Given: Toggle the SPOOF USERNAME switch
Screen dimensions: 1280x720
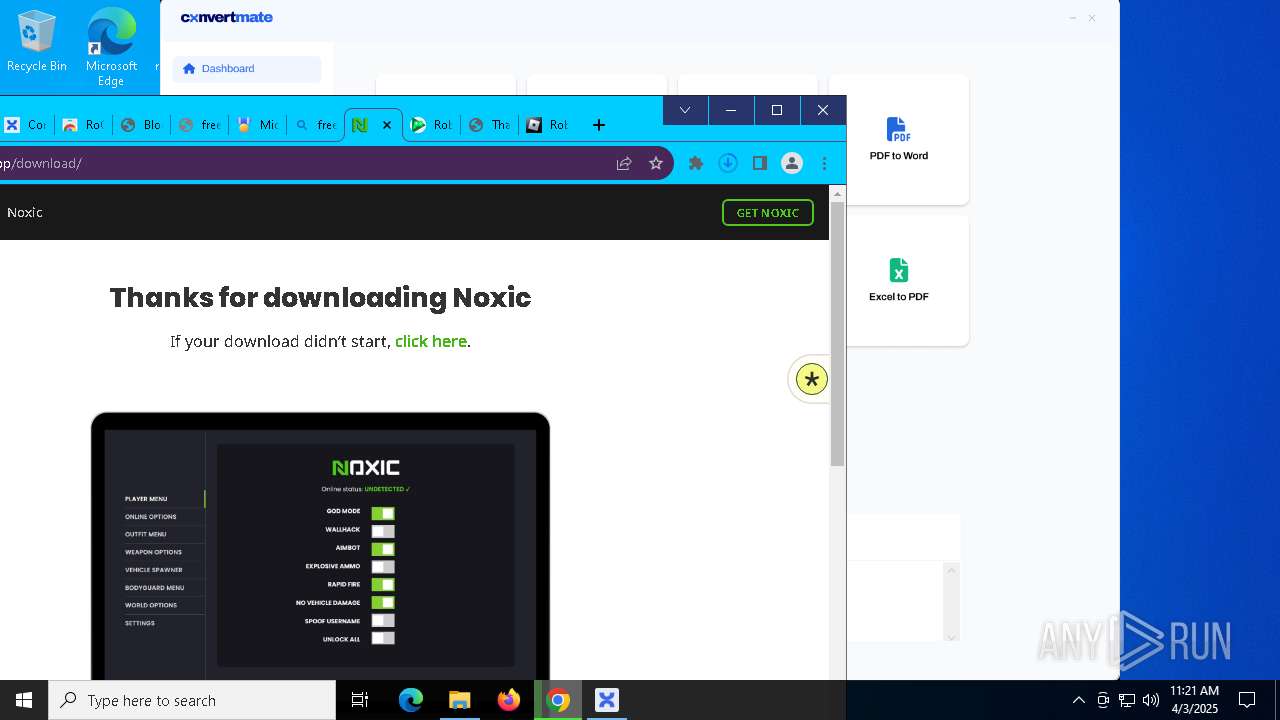Looking at the screenshot, I should (383, 621).
